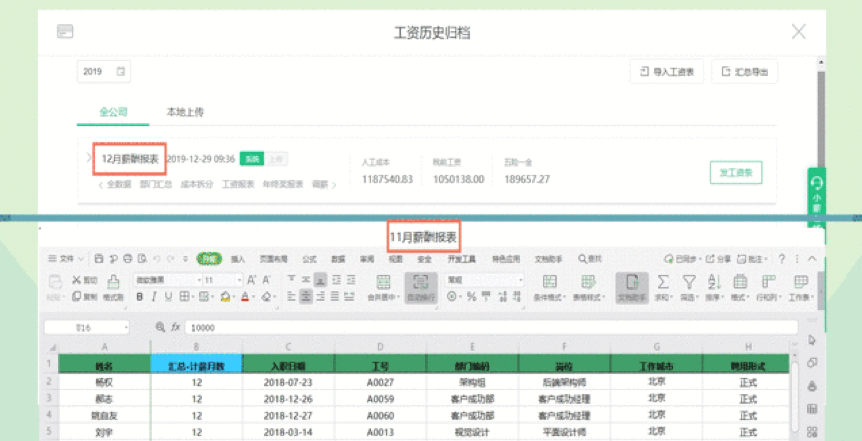
Task: Open the red font color swatch
Action: pos(246,297)
